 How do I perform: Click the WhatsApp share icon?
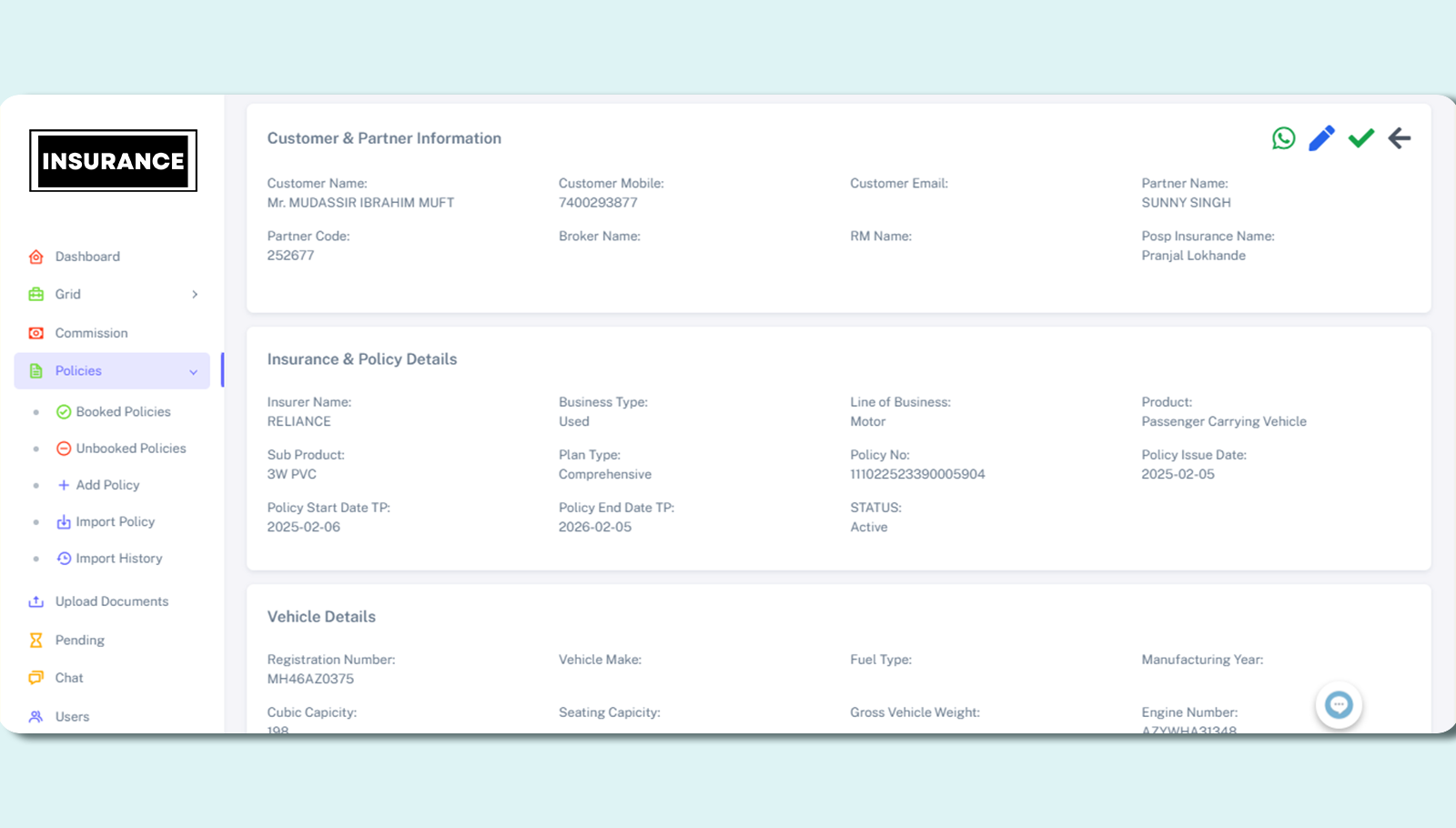pos(1283,138)
